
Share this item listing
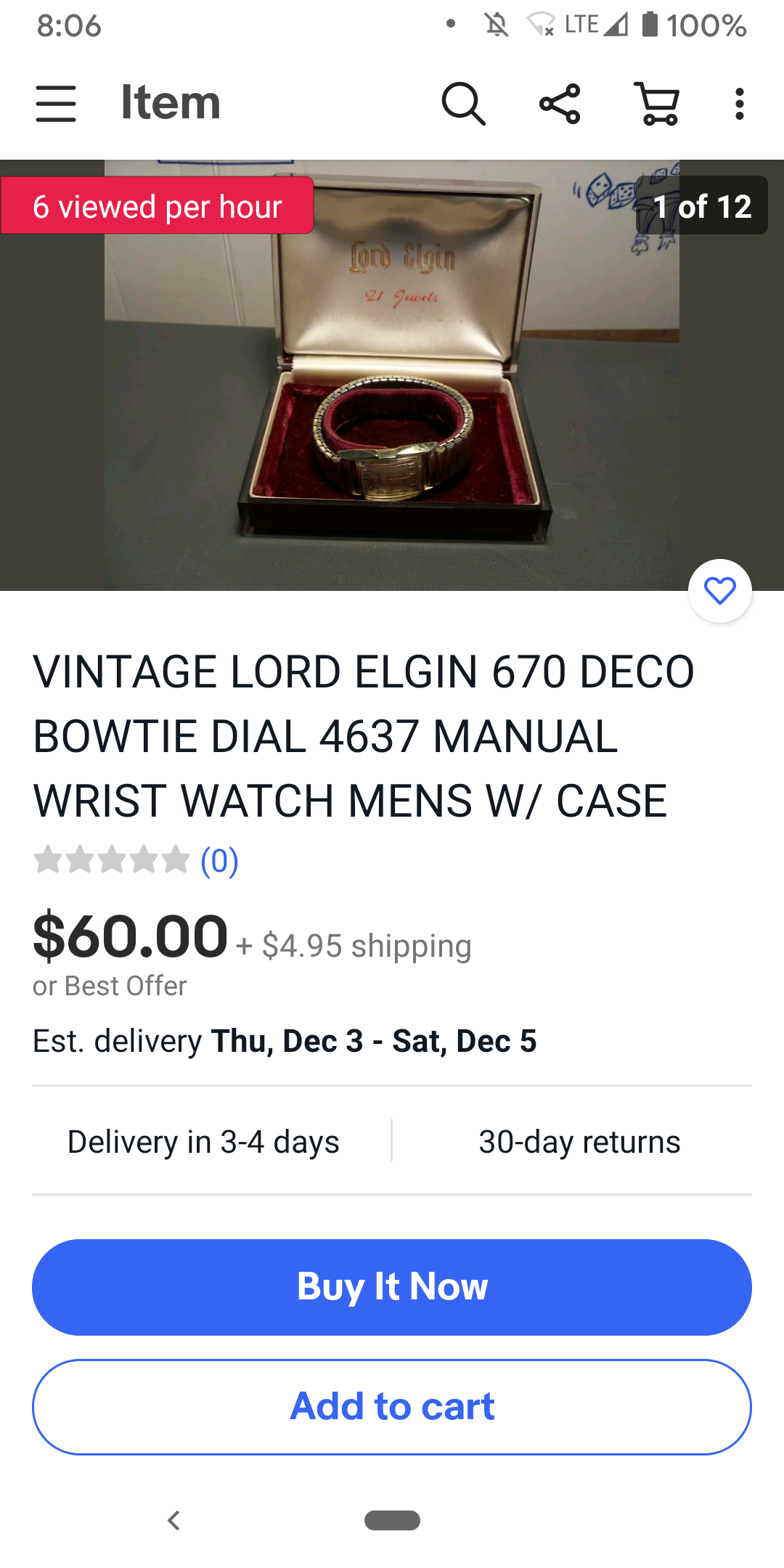560,104
